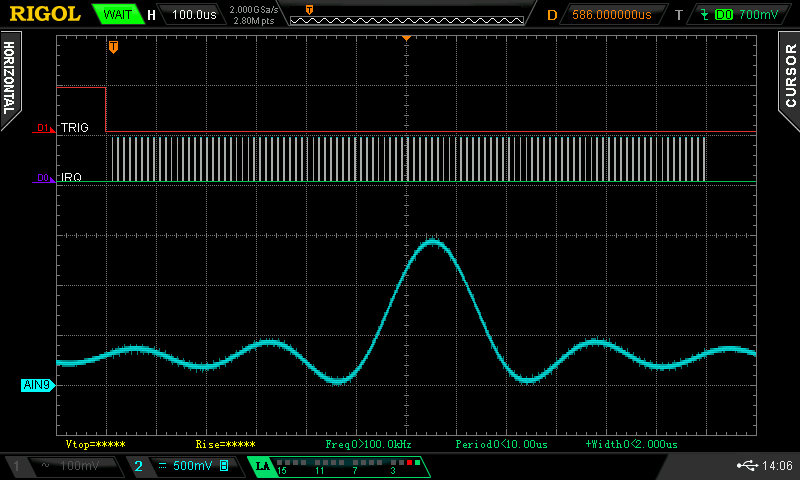
Task: Click the RIGOL logo
Action: (45, 14)
